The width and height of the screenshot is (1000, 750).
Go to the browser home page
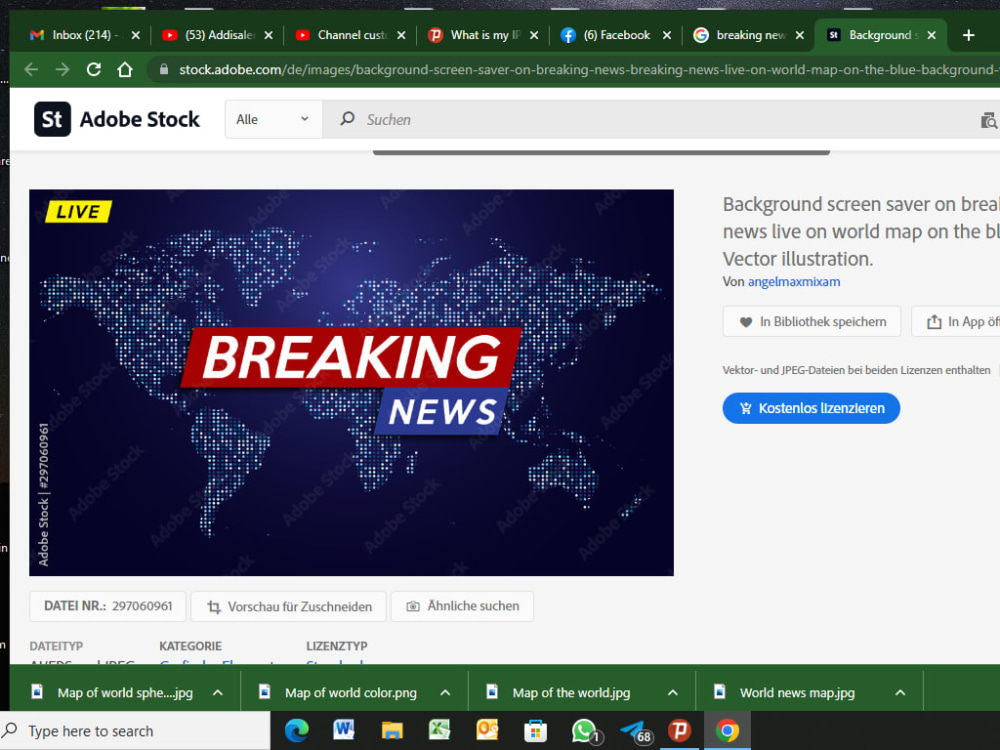click(125, 70)
